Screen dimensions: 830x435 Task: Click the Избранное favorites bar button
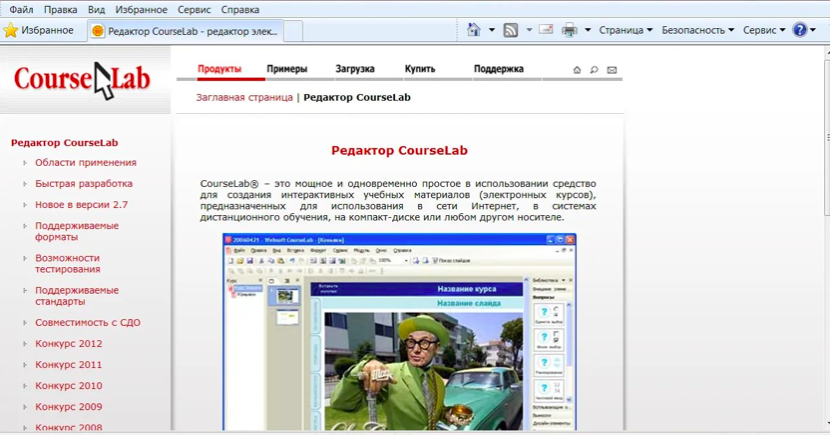click(38, 30)
